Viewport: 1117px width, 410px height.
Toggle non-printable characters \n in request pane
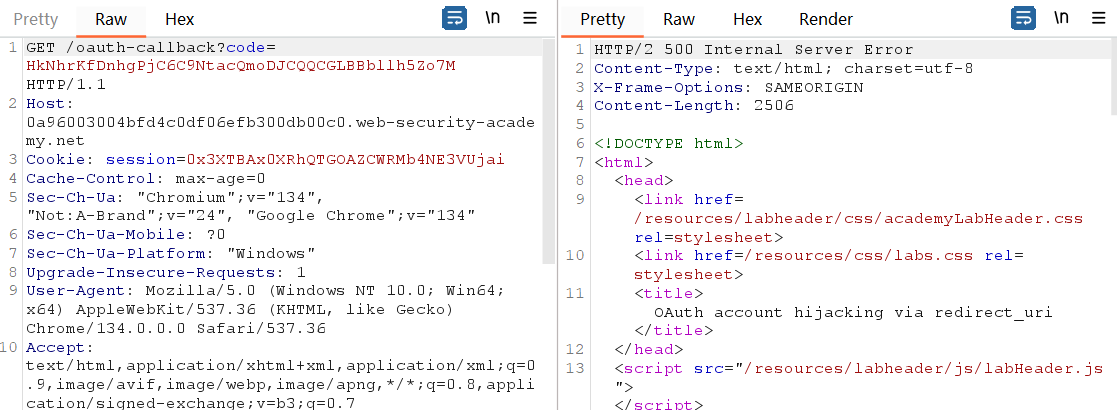(492, 18)
